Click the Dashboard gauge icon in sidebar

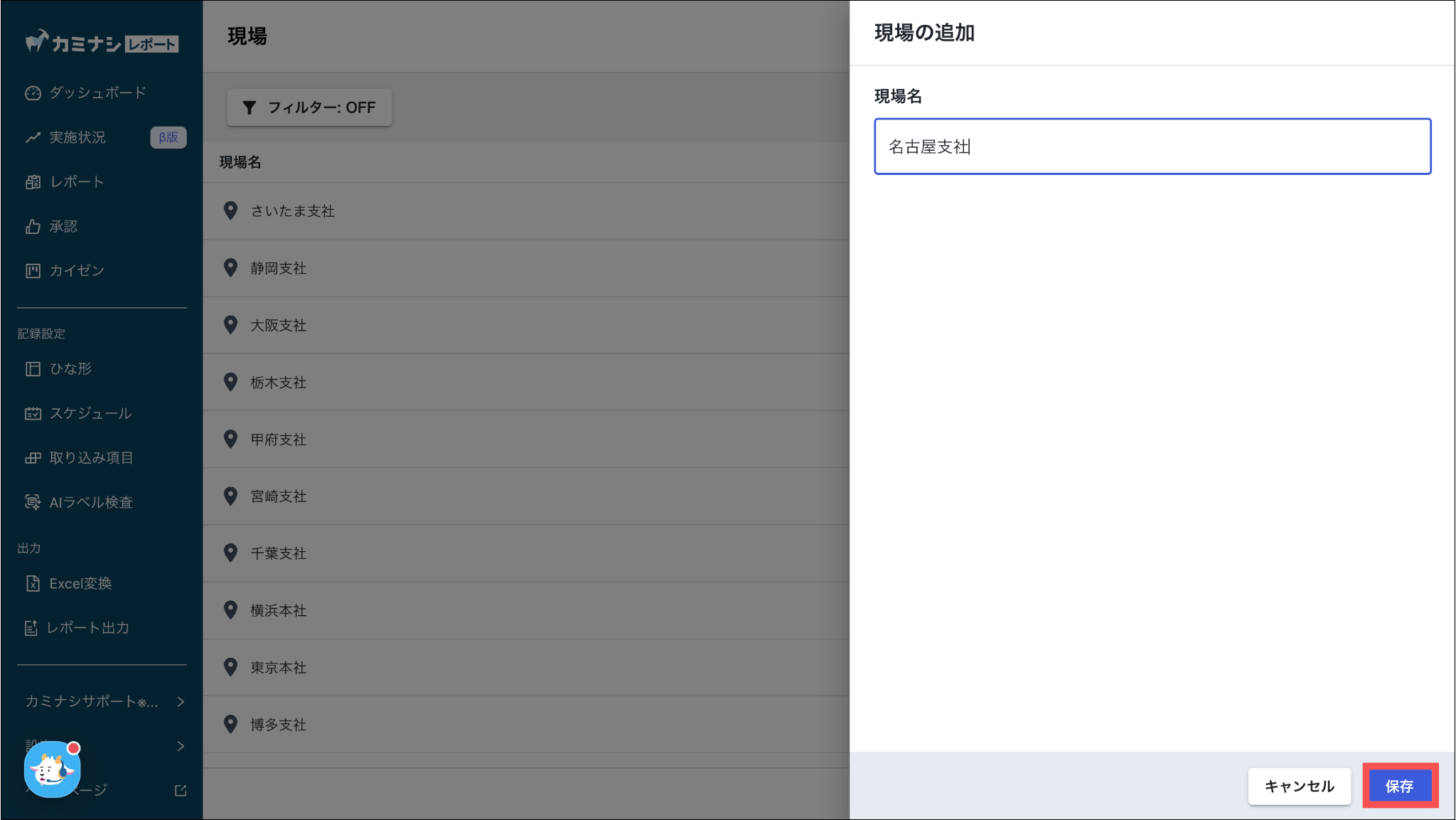pos(33,93)
